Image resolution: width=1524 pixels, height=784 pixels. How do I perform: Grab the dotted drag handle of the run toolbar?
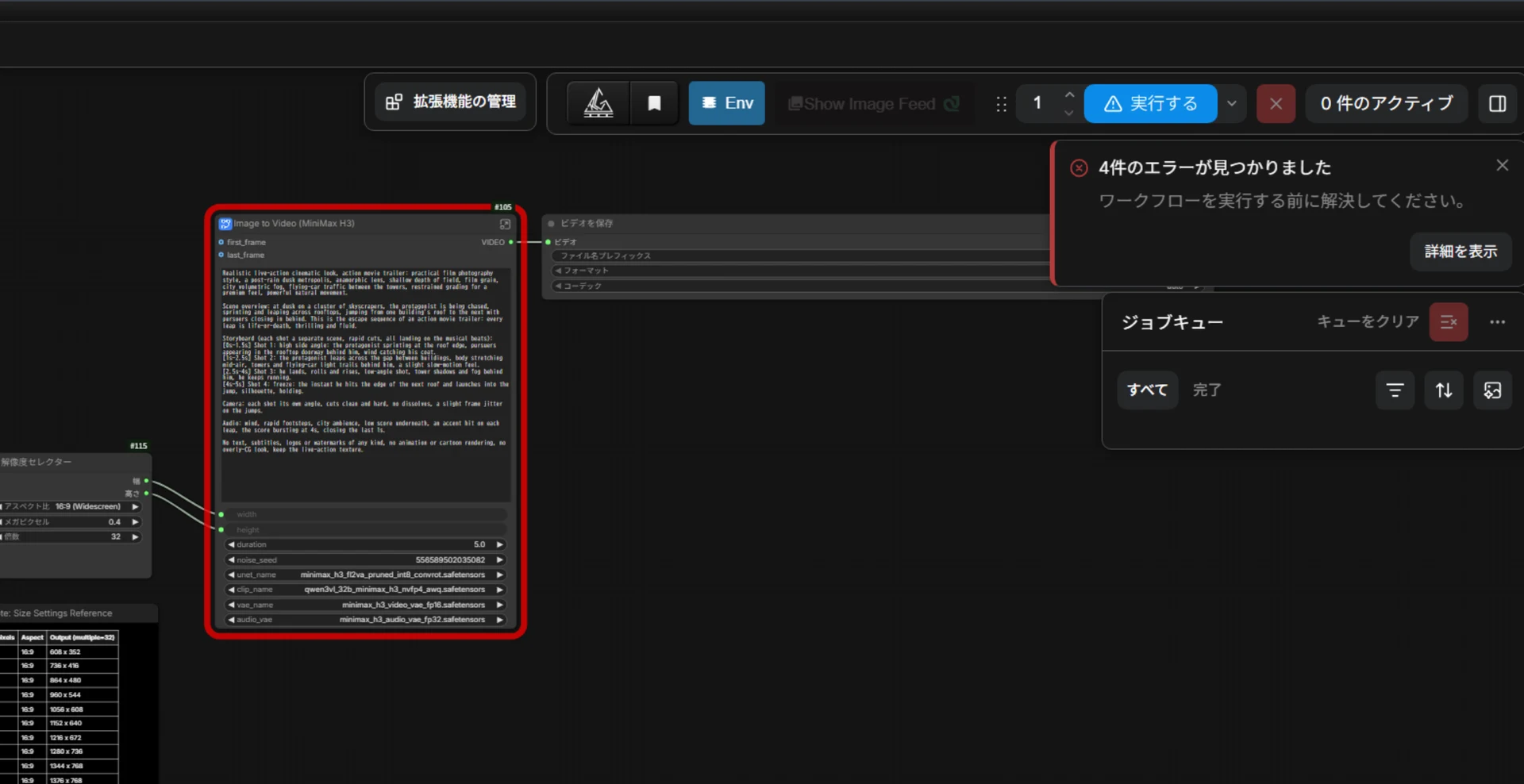click(x=1001, y=104)
